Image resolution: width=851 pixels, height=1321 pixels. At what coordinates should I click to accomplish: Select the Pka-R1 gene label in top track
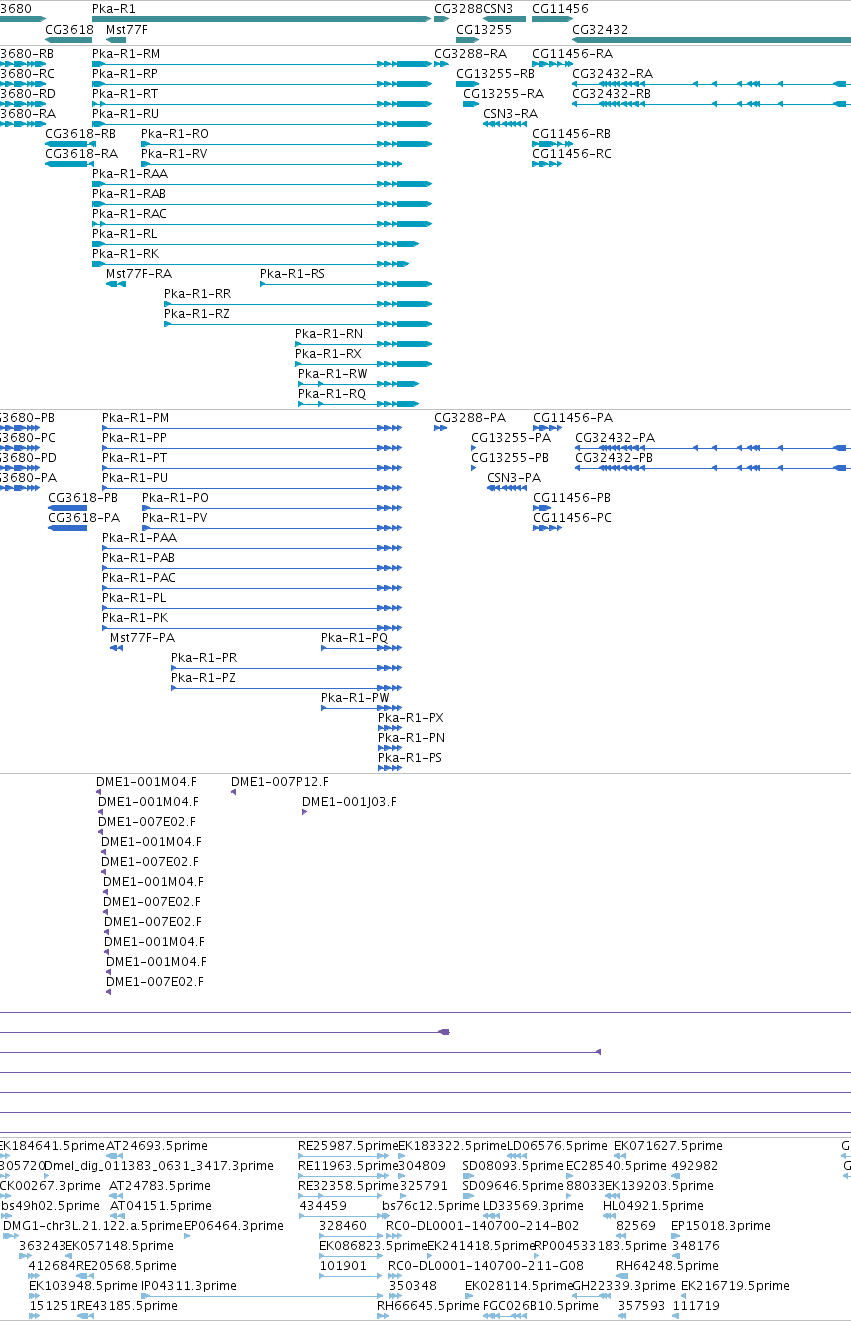coord(113,8)
